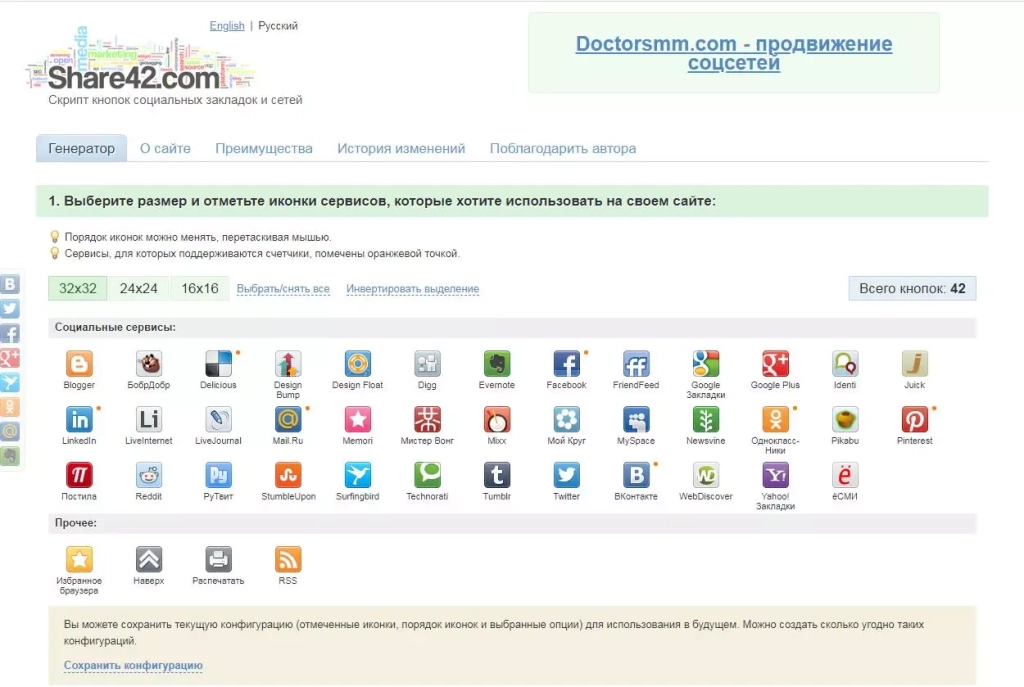Select the MySpace service icon
The height and width of the screenshot is (687, 1024).
[x=636, y=419]
